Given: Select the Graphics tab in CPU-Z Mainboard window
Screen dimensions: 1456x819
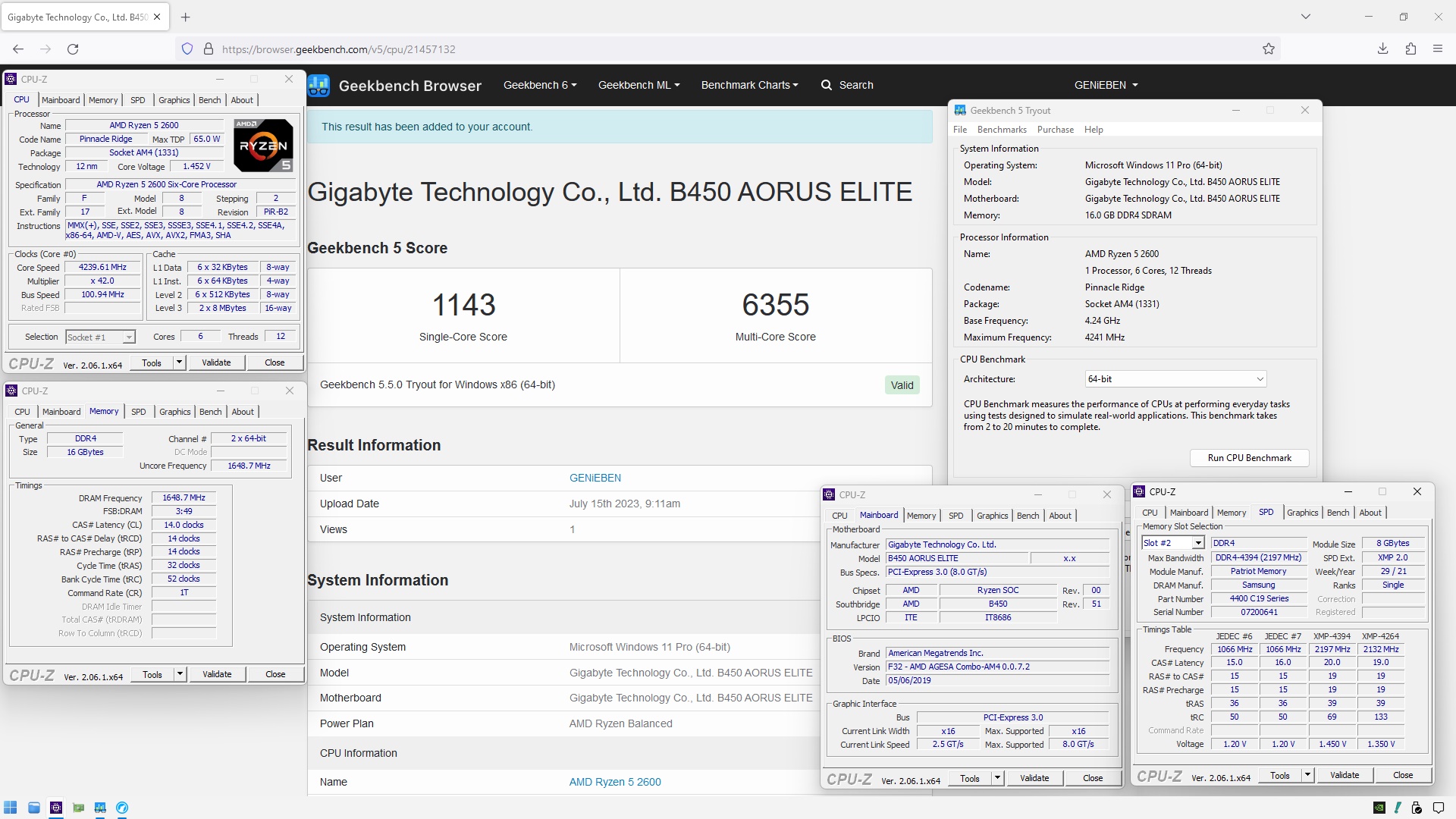Looking at the screenshot, I should pyautogui.click(x=992, y=516).
